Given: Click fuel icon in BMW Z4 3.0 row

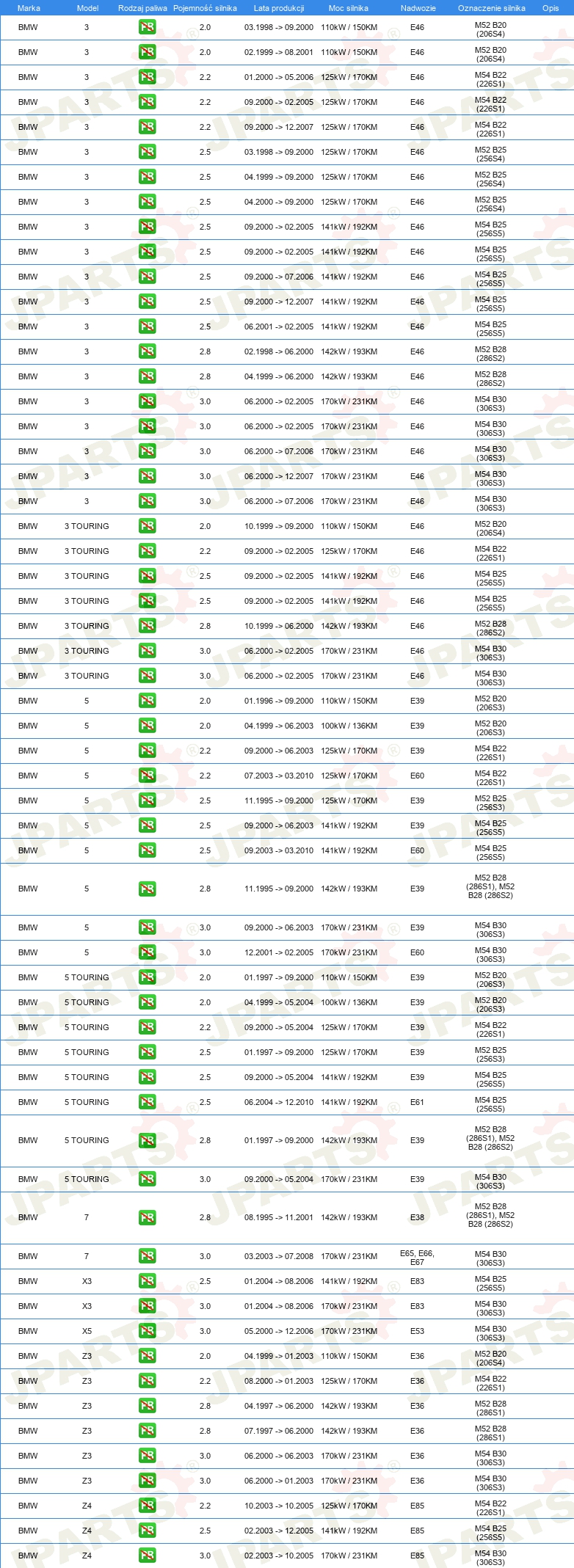Looking at the screenshot, I should click(x=147, y=1556).
